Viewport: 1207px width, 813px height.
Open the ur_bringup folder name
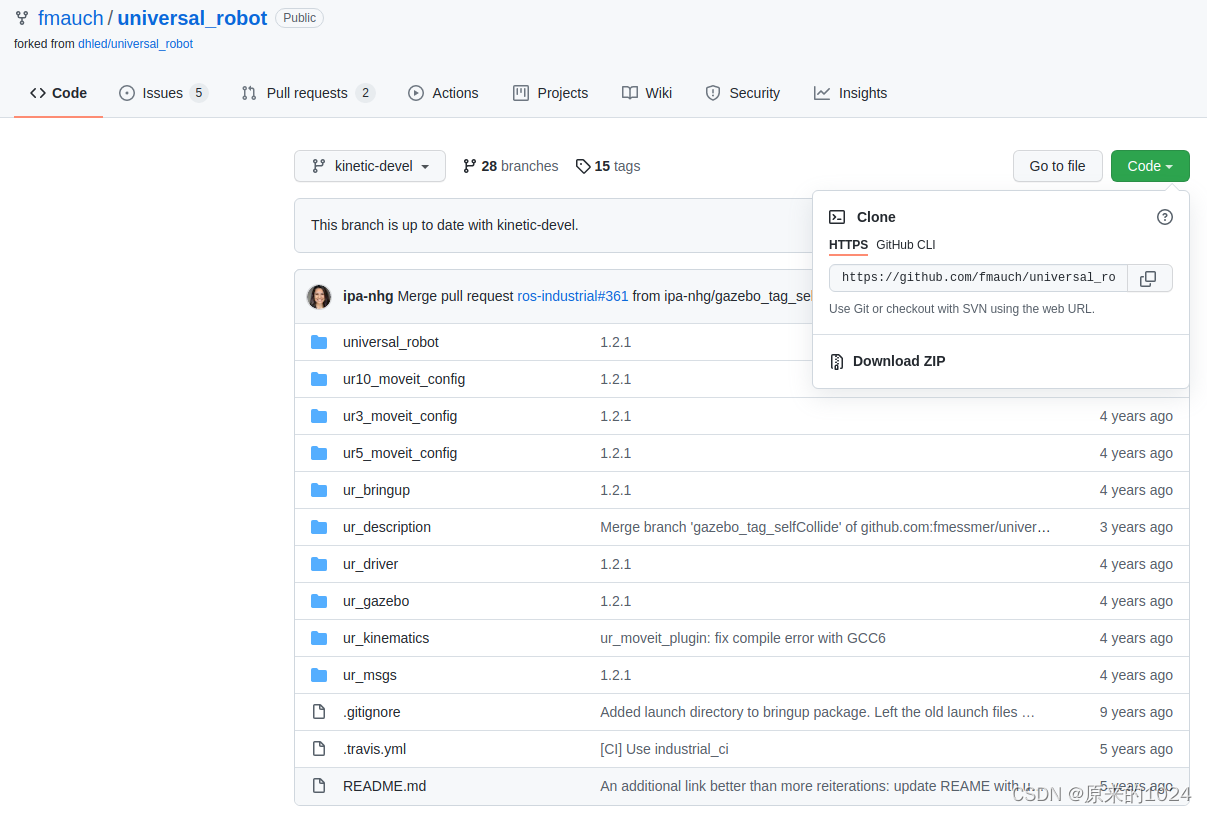[377, 490]
